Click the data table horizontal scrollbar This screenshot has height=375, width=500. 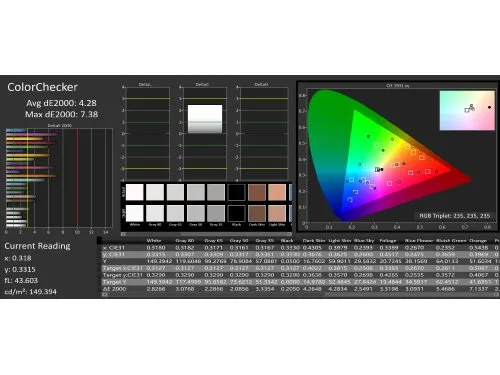click(x=302, y=295)
